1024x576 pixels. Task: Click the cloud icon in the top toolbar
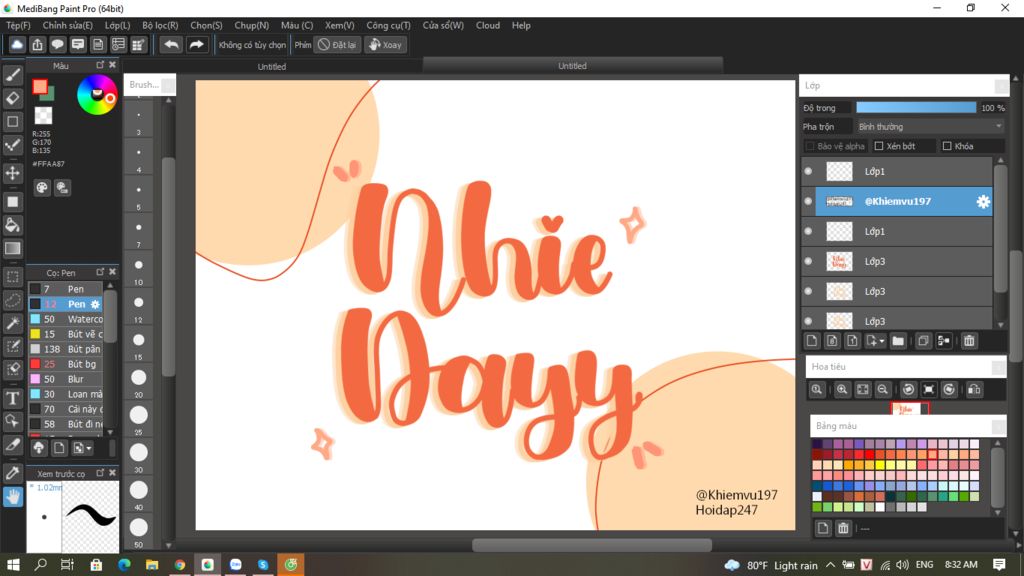(x=17, y=44)
